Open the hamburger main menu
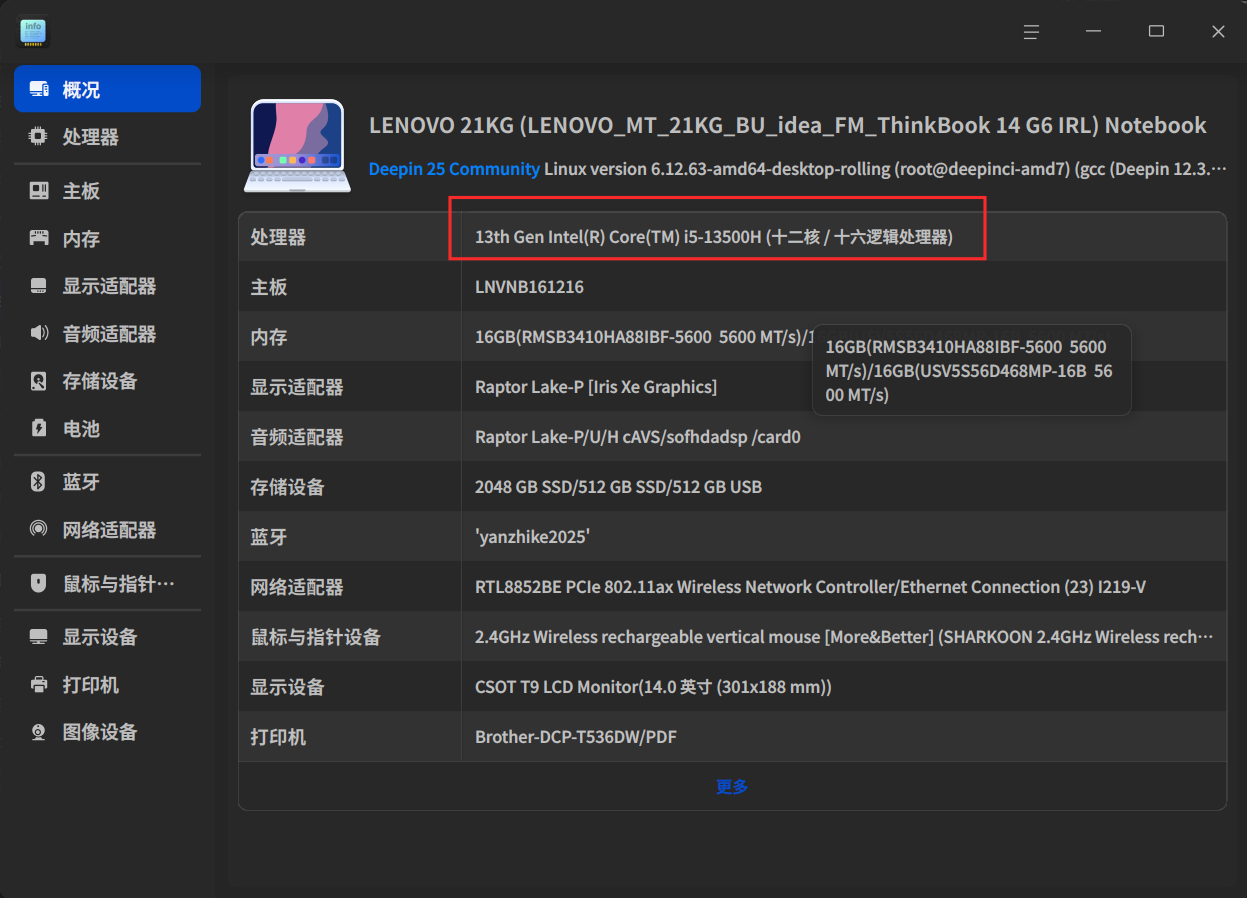1247x898 pixels. tap(1031, 32)
